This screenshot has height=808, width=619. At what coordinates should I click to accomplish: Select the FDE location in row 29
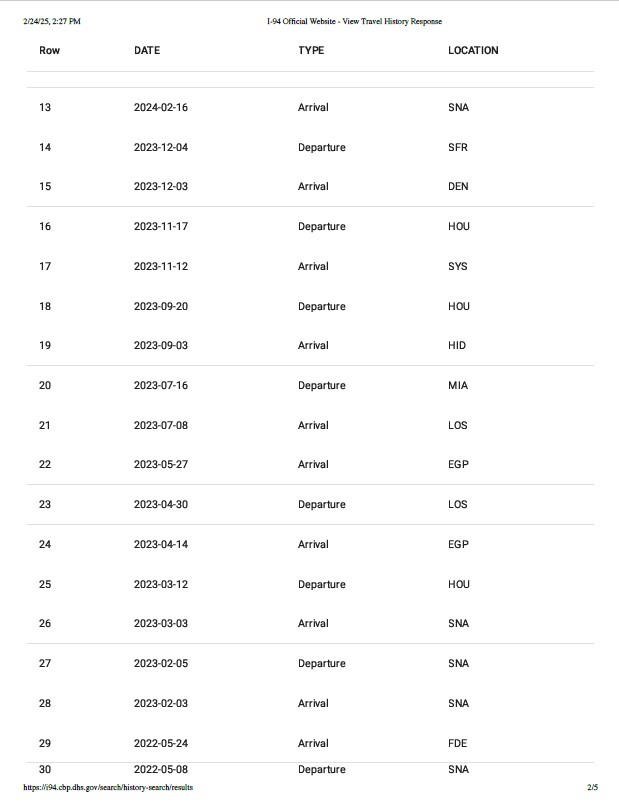tap(458, 743)
